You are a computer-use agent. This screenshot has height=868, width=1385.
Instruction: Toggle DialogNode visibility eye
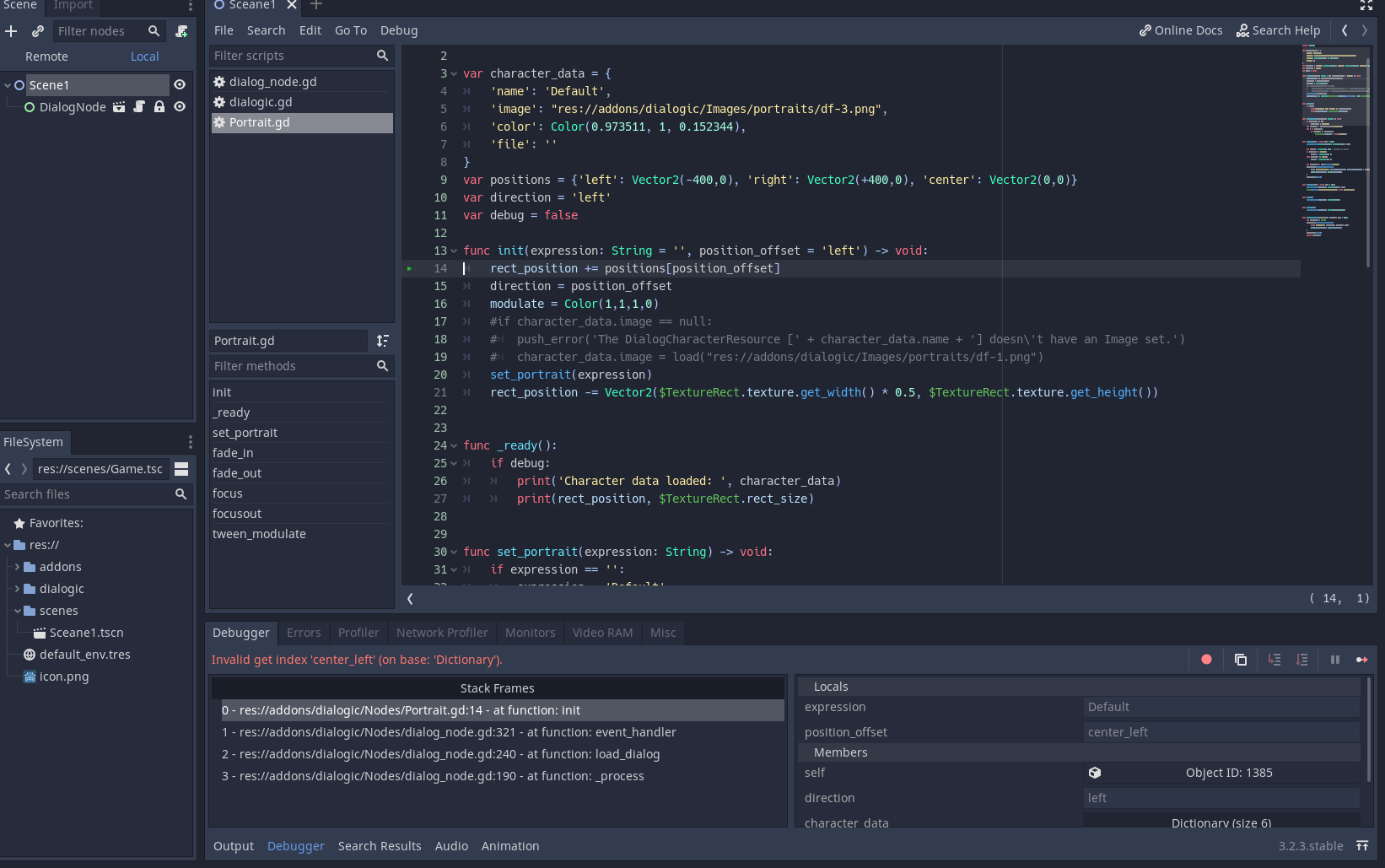pos(179,107)
